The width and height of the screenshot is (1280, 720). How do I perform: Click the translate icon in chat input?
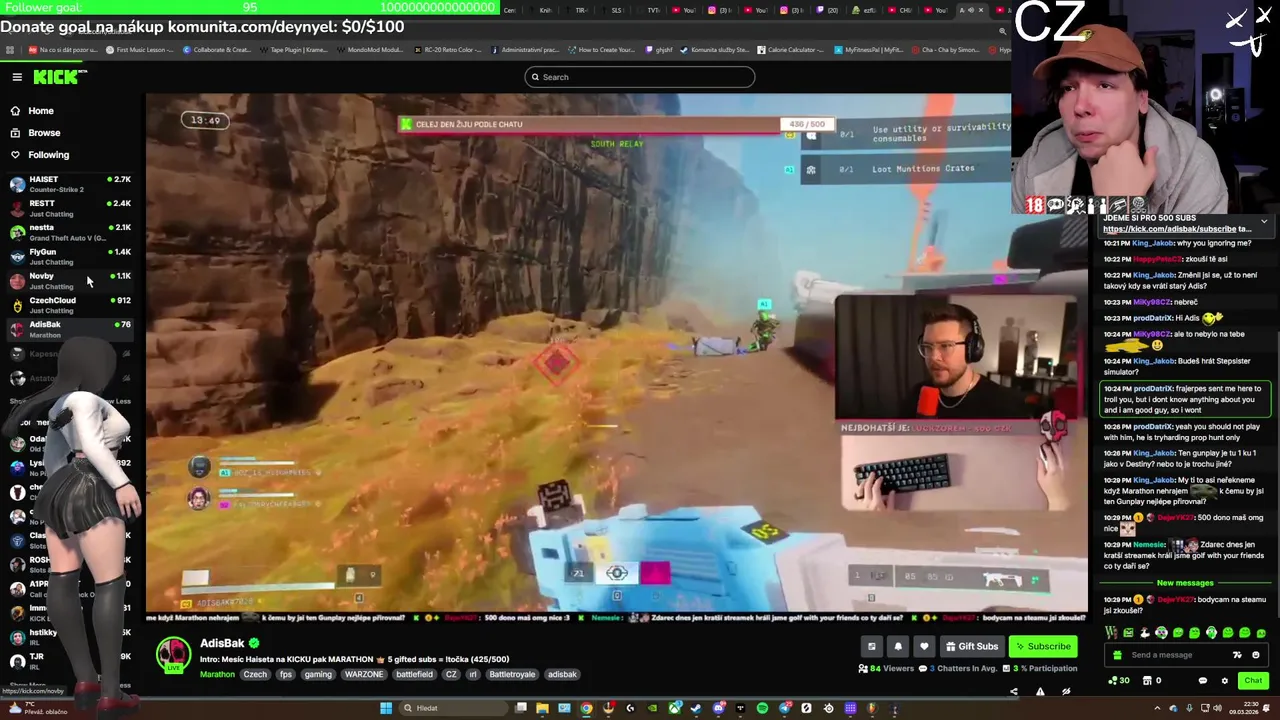pyautogui.click(x=1237, y=655)
